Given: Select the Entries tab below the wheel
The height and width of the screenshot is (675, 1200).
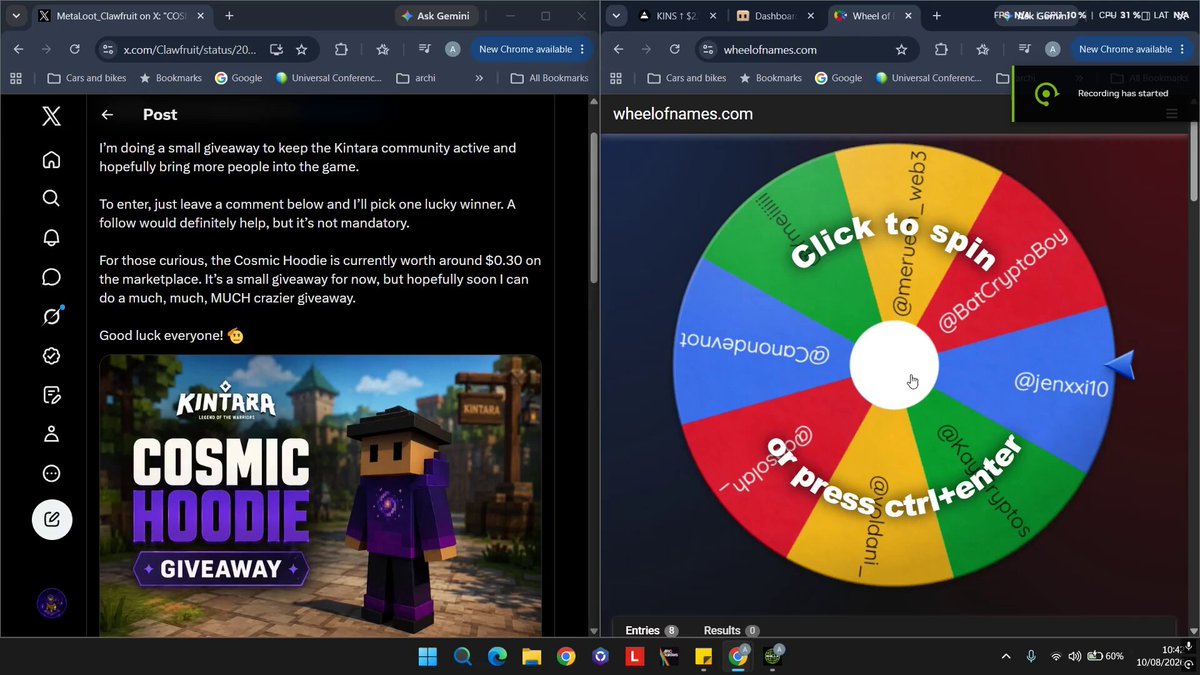Looking at the screenshot, I should pyautogui.click(x=651, y=630).
